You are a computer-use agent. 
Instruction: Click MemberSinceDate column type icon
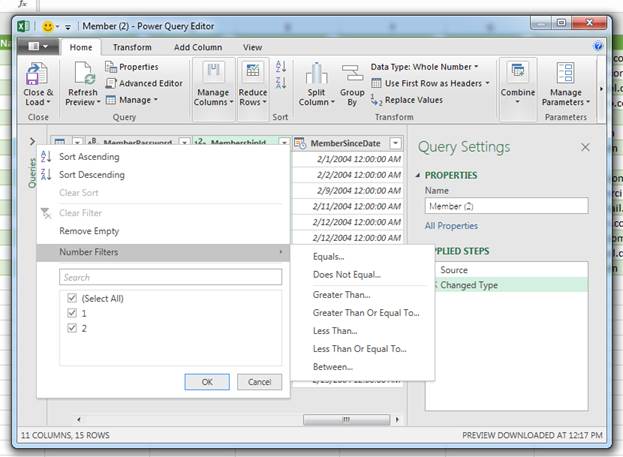pyautogui.click(x=300, y=143)
